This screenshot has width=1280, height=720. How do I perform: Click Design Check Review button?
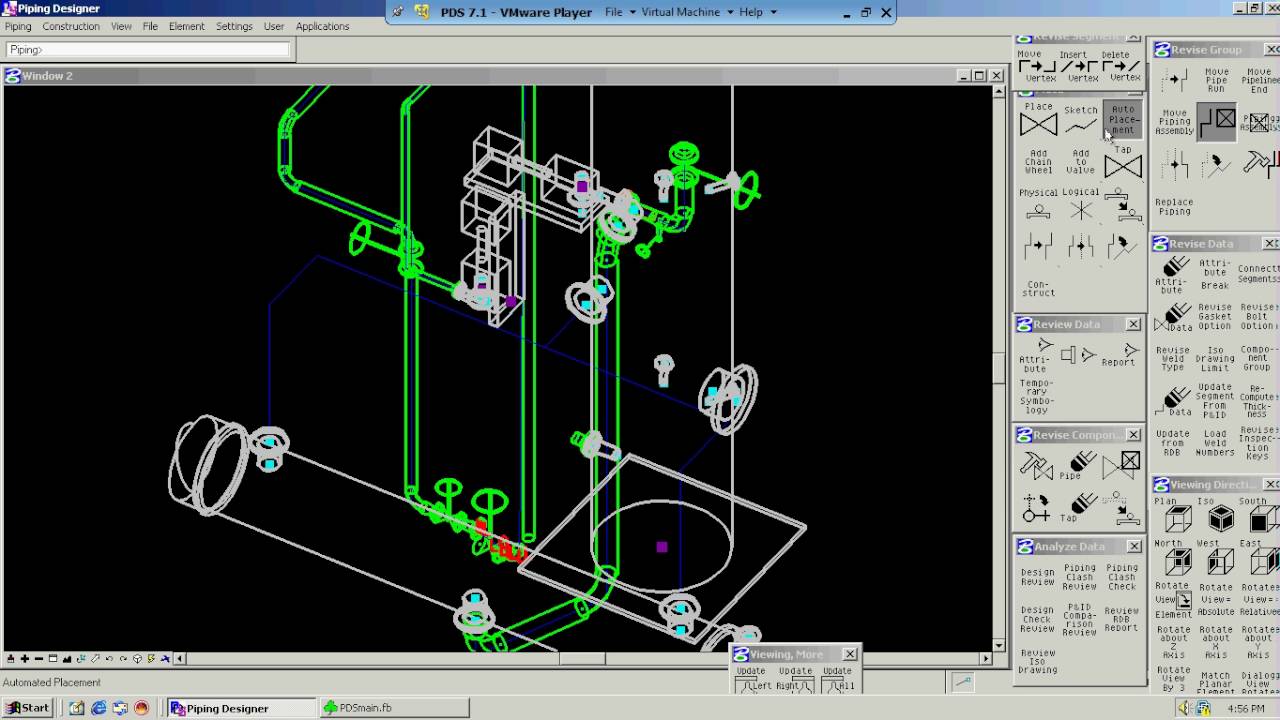point(1037,619)
